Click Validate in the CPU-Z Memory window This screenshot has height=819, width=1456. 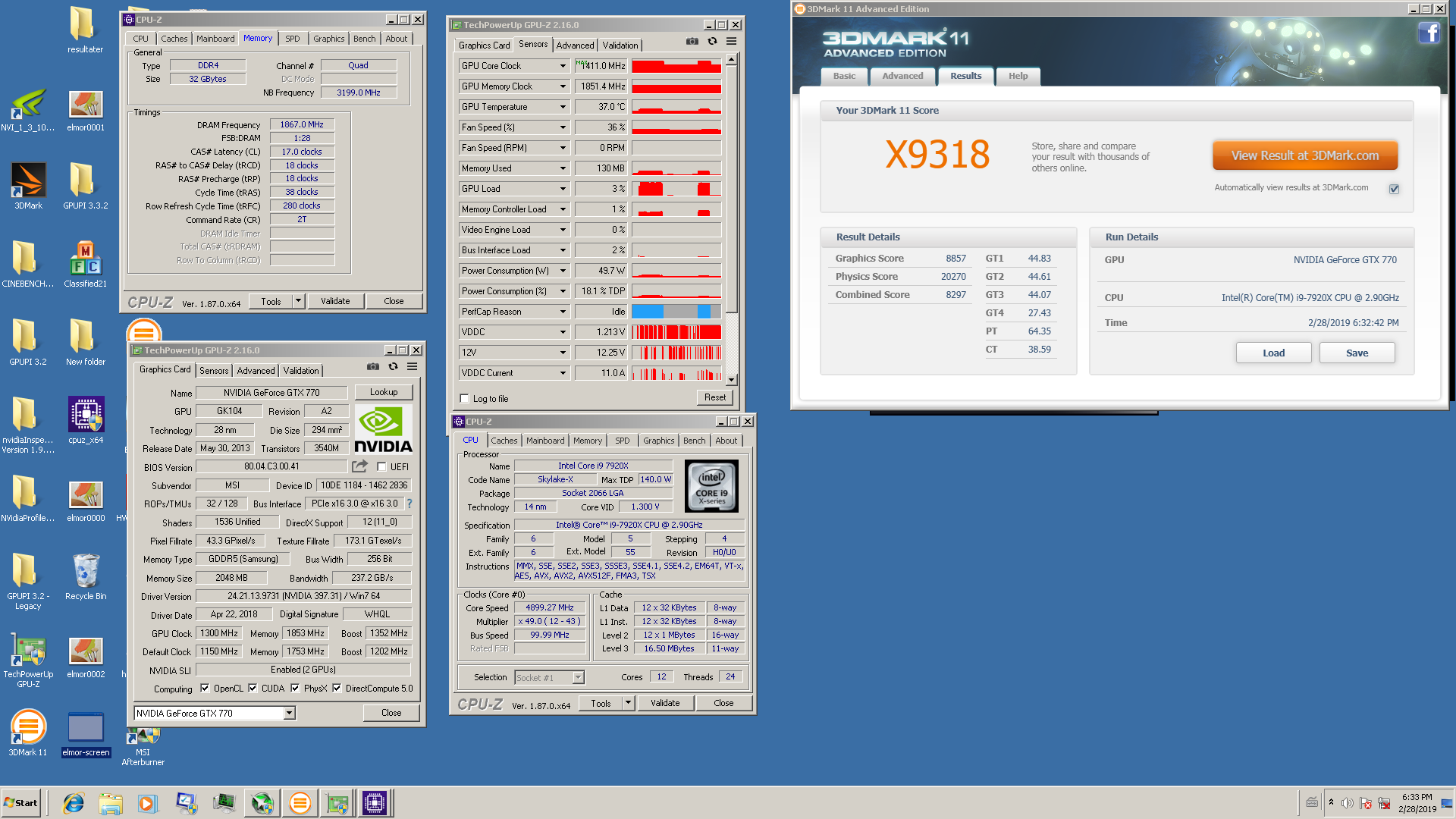click(335, 301)
